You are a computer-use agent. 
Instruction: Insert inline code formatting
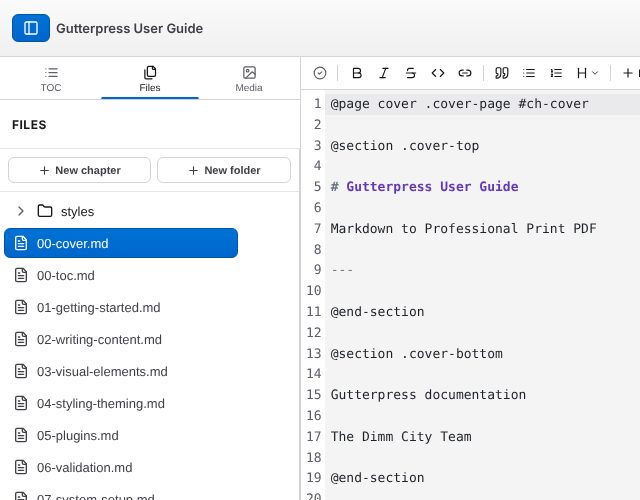[438, 73]
